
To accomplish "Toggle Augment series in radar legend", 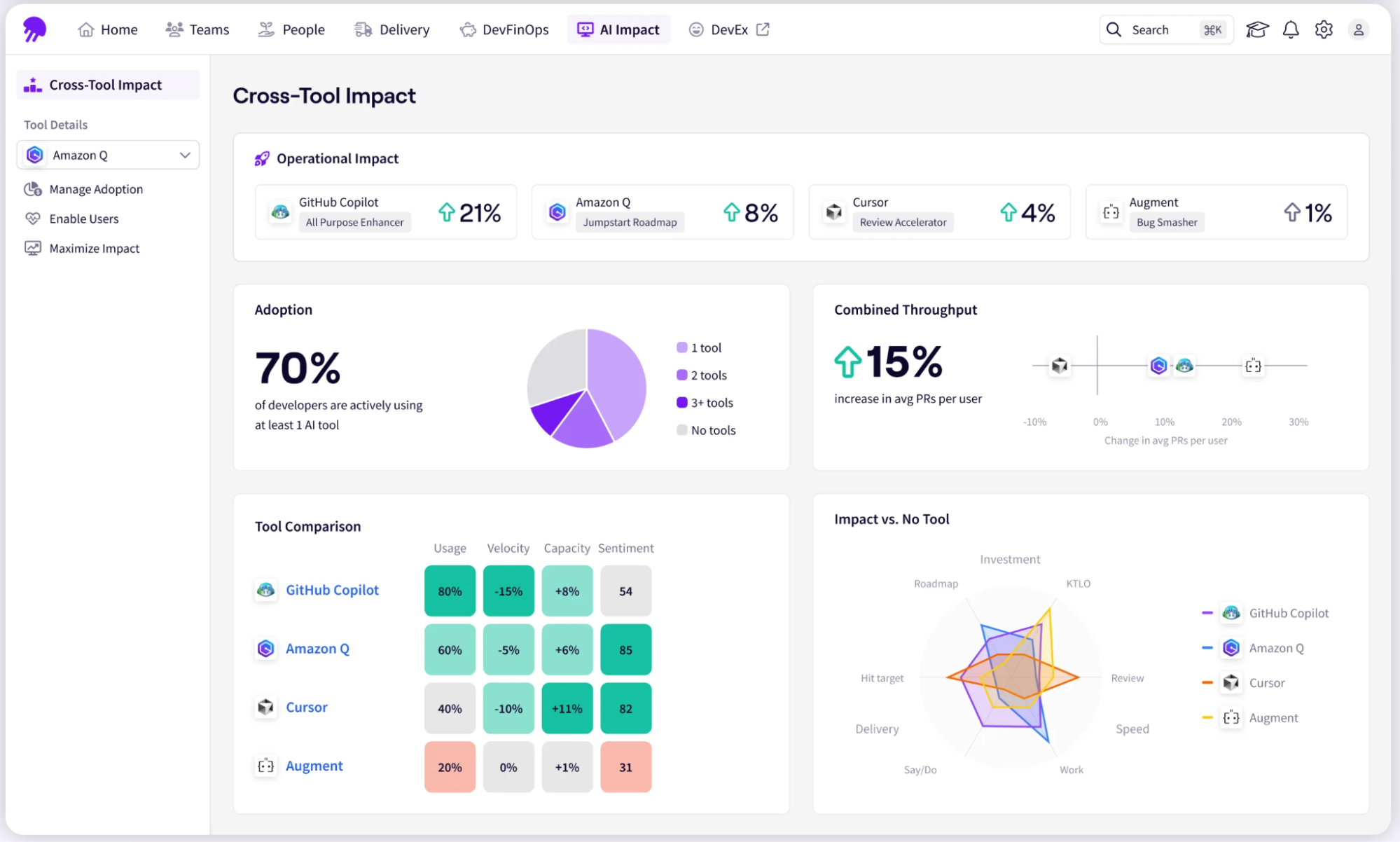I will 1250,718.
